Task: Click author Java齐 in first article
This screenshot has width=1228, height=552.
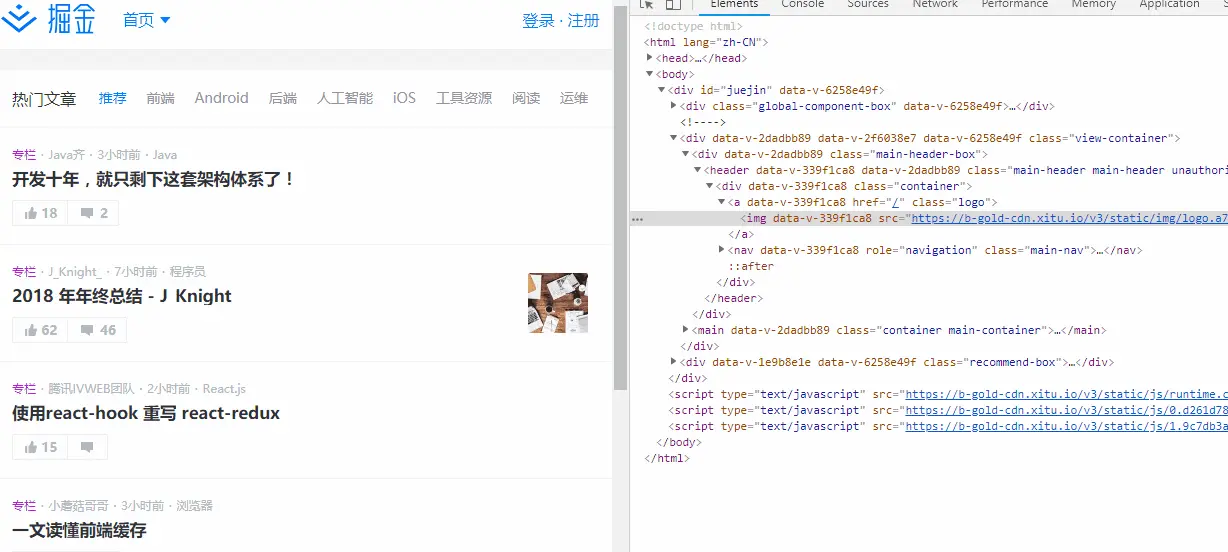Action: tap(67, 155)
